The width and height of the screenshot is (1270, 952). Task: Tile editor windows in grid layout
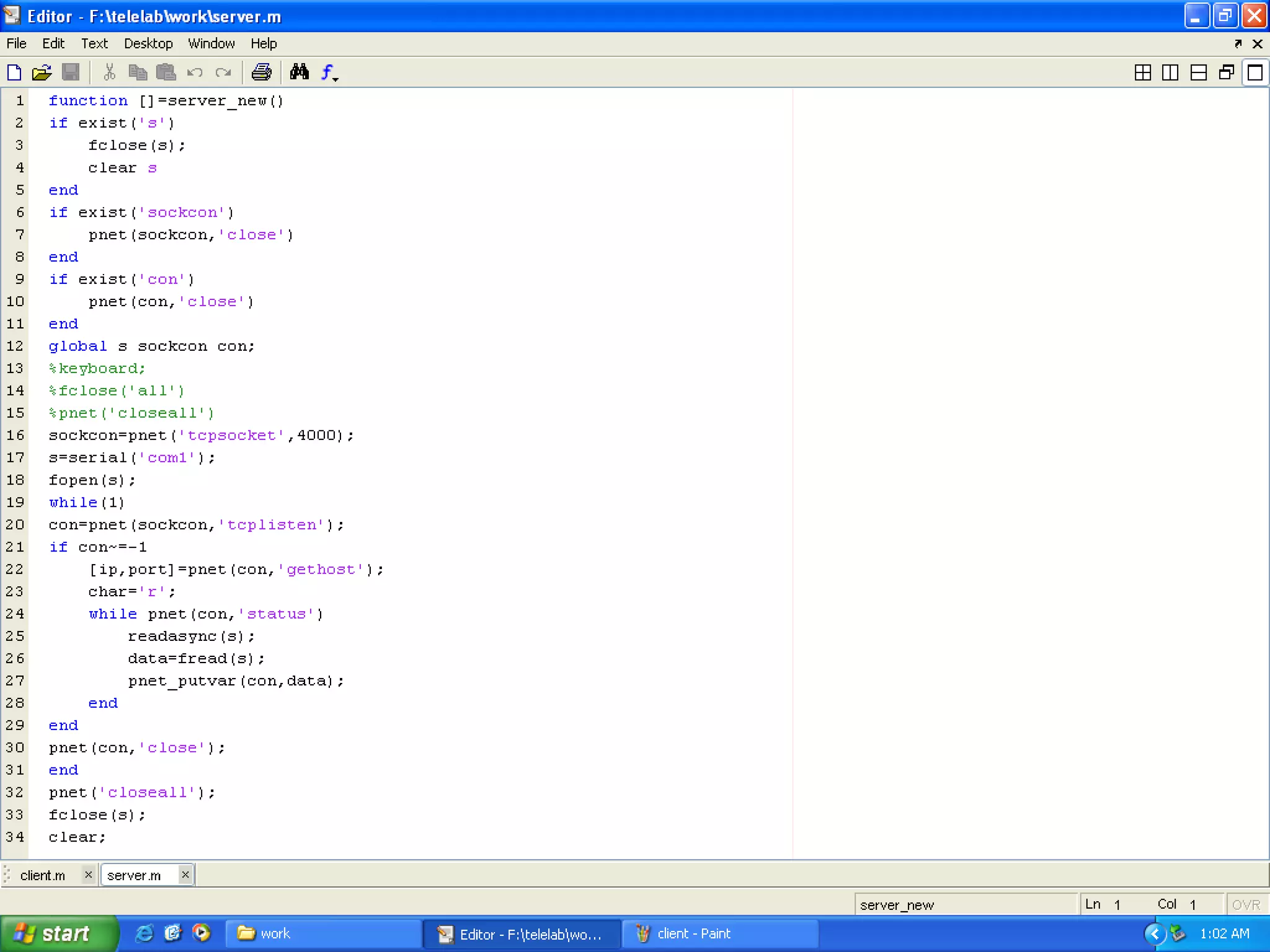1142,73
